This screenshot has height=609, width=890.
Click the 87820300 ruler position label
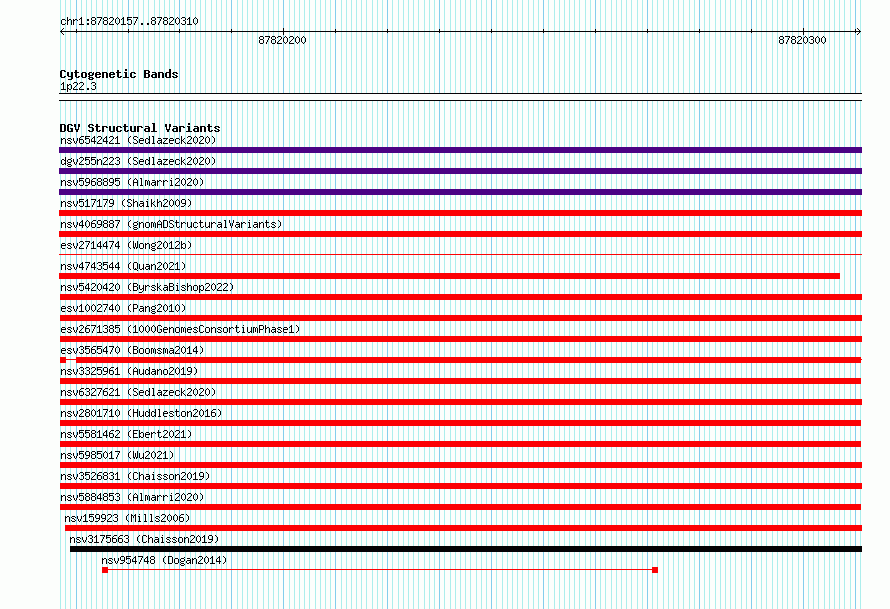pos(802,40)
